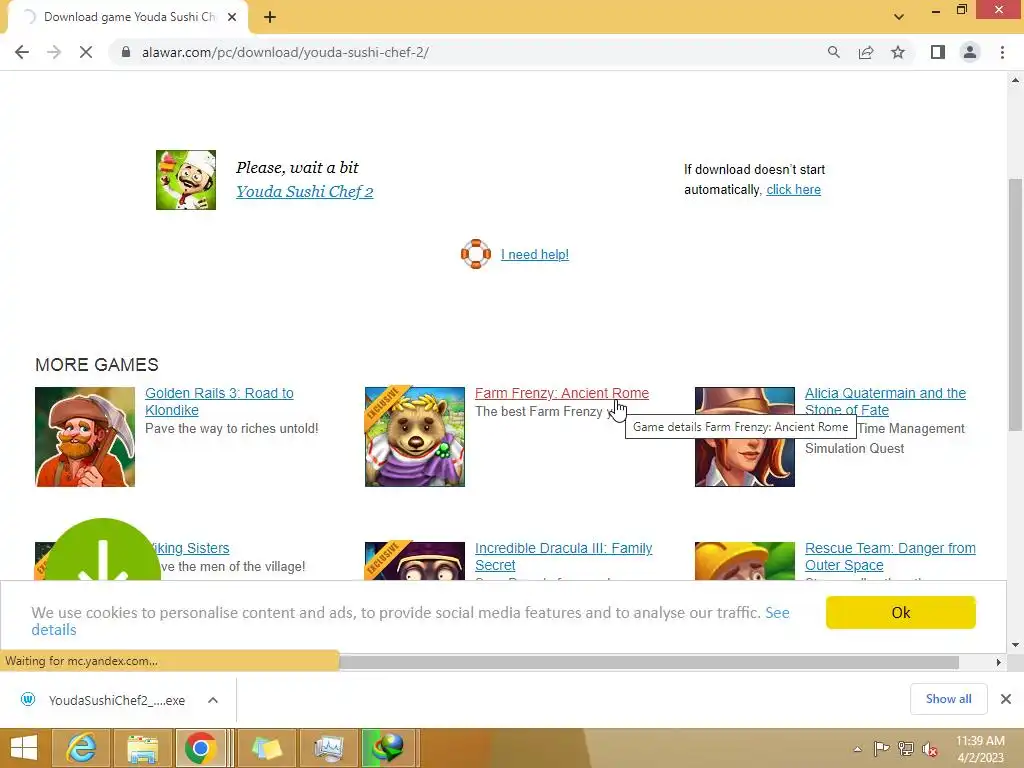Open the side panel icon

click(x=938, y=52)
